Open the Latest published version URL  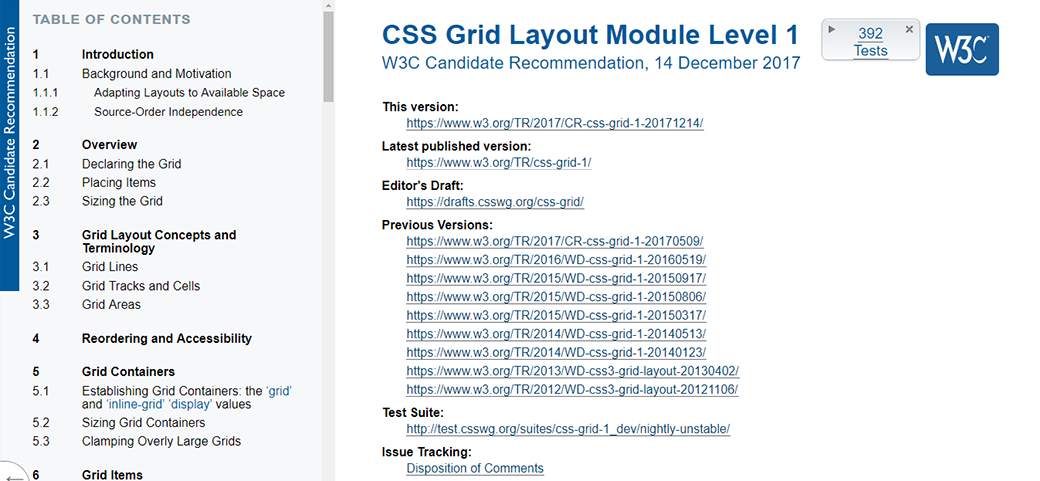(498, 162)
